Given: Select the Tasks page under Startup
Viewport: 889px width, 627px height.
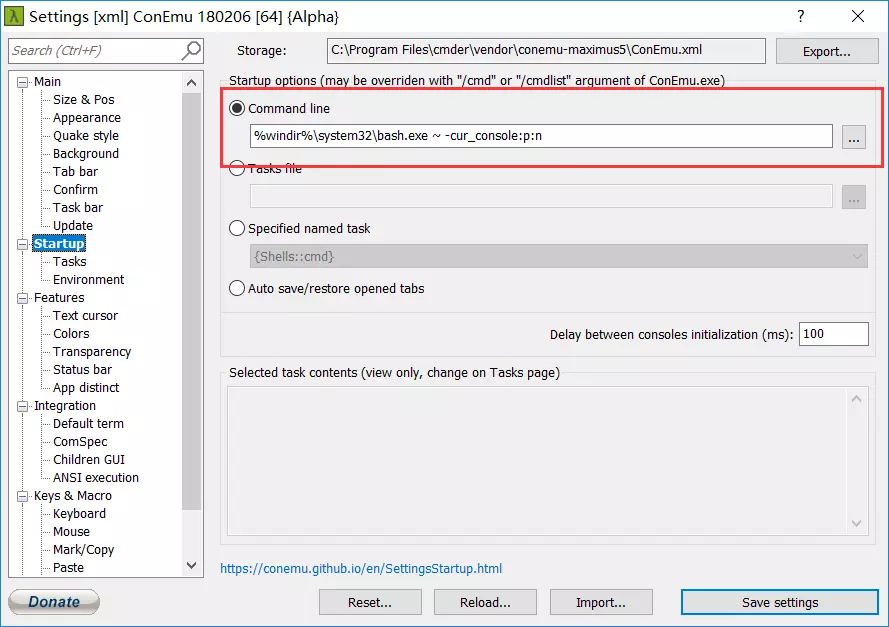Looking at the screenshot, I should [70, 262].
